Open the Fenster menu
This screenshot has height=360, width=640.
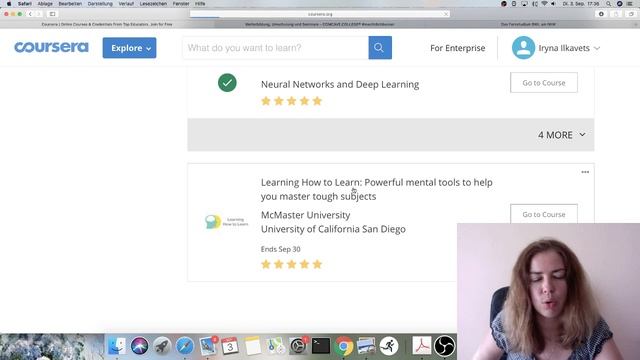point(181,4)
